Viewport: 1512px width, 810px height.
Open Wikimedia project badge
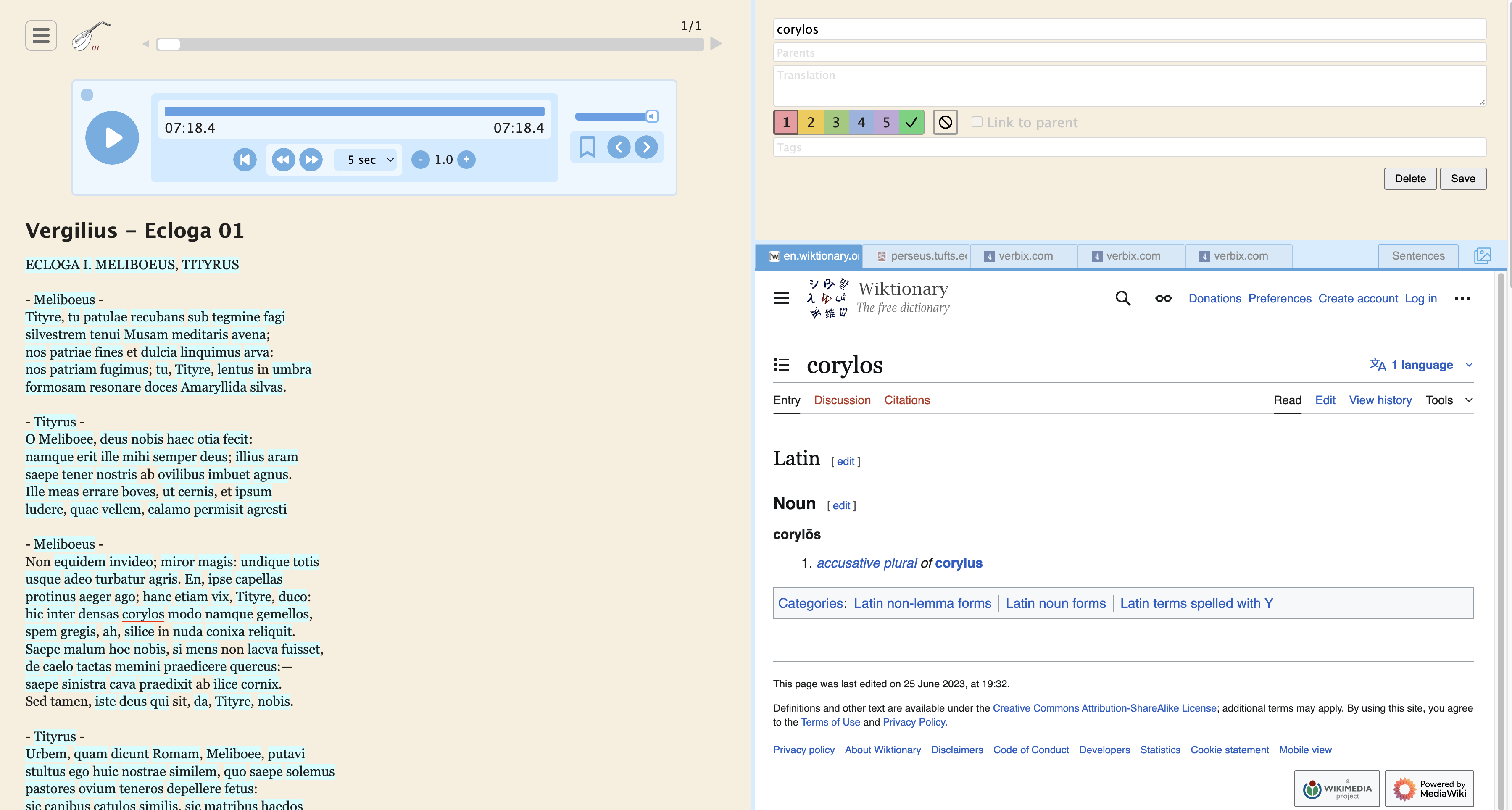click(x=1337, y=789)
